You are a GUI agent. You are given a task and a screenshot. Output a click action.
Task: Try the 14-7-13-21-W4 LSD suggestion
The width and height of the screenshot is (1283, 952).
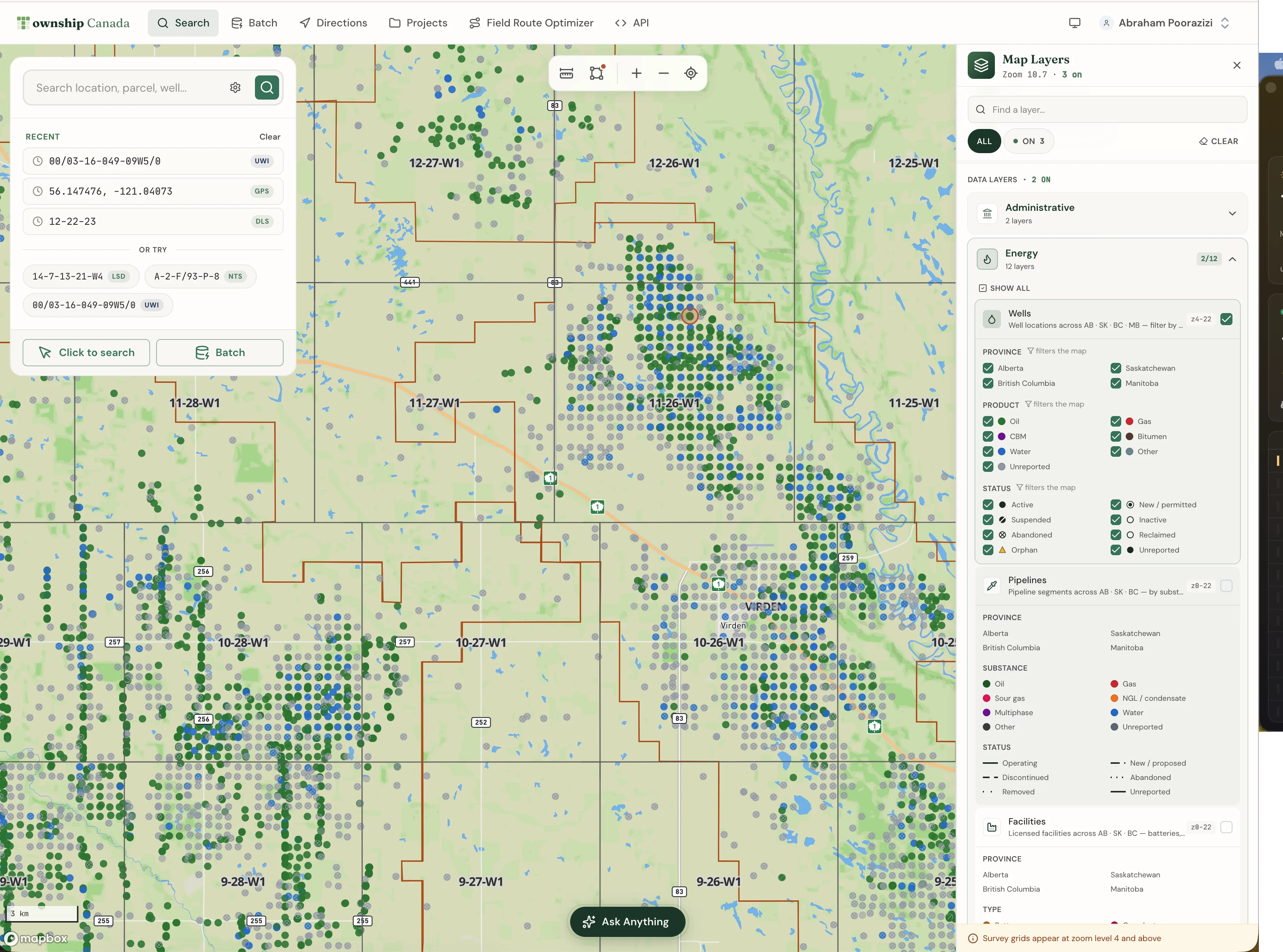click(x=81, y=276)
